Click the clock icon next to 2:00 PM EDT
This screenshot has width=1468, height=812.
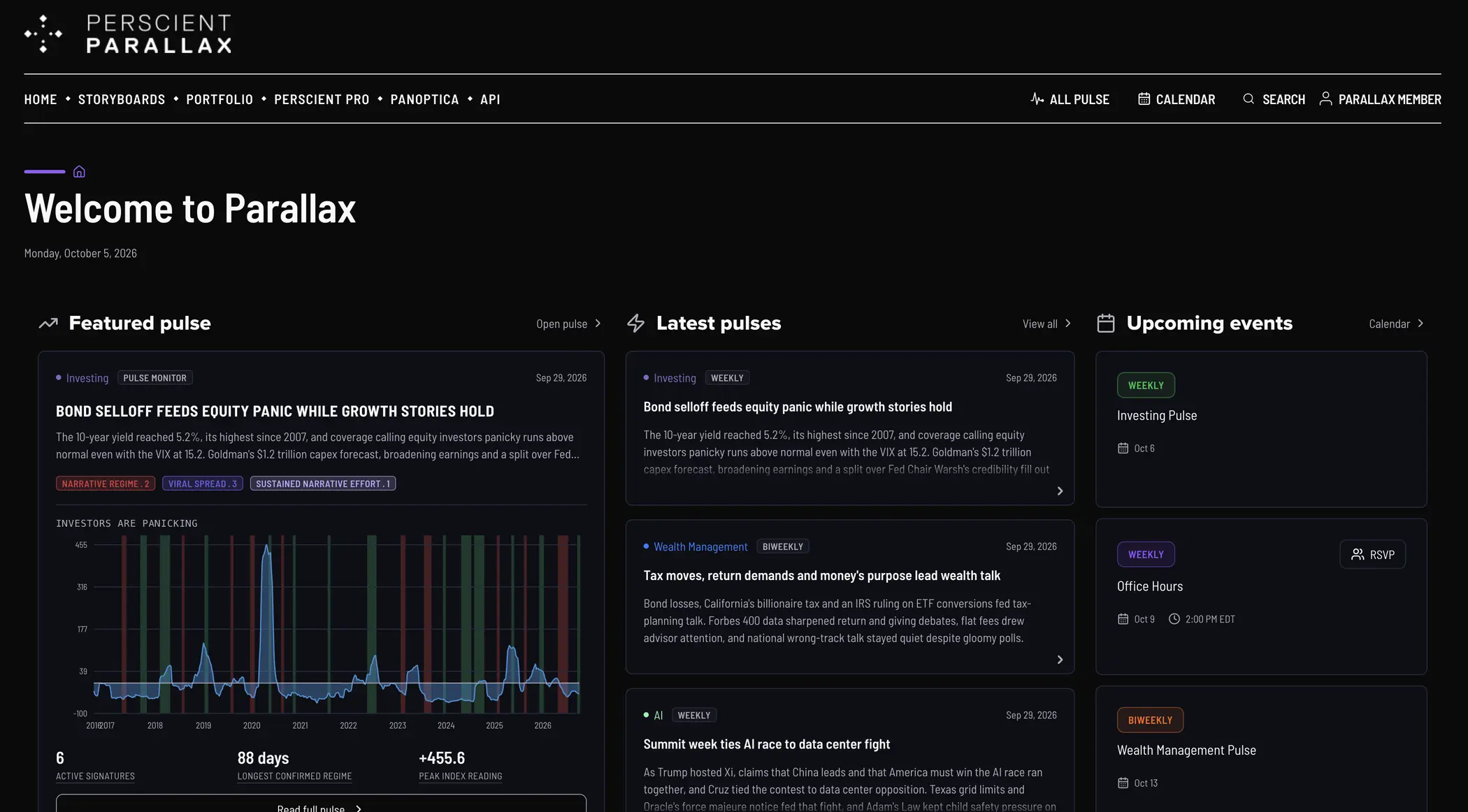1174,619
